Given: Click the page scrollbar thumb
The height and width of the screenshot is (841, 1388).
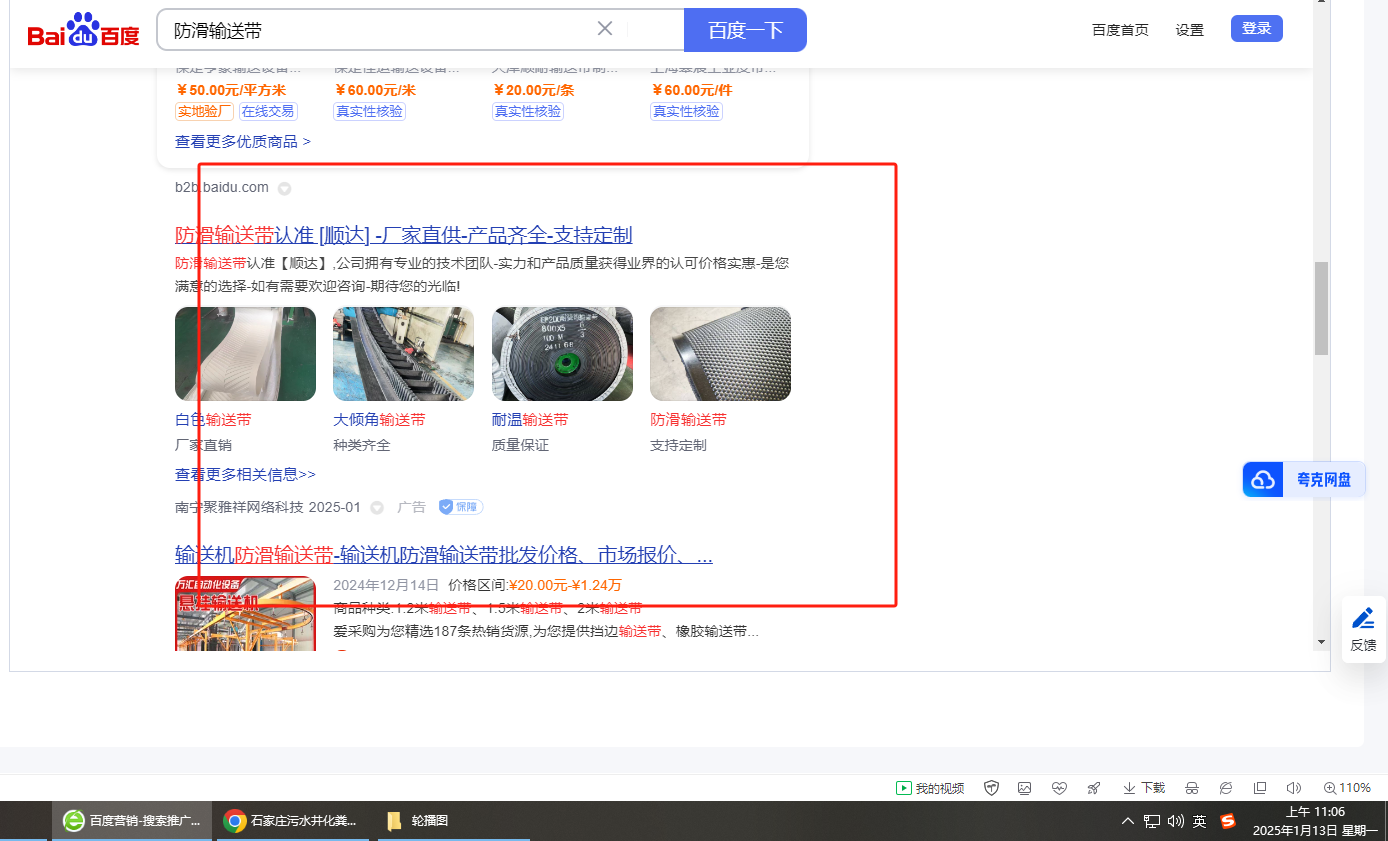Looking at the screenshot, I should click(1322, 308).
